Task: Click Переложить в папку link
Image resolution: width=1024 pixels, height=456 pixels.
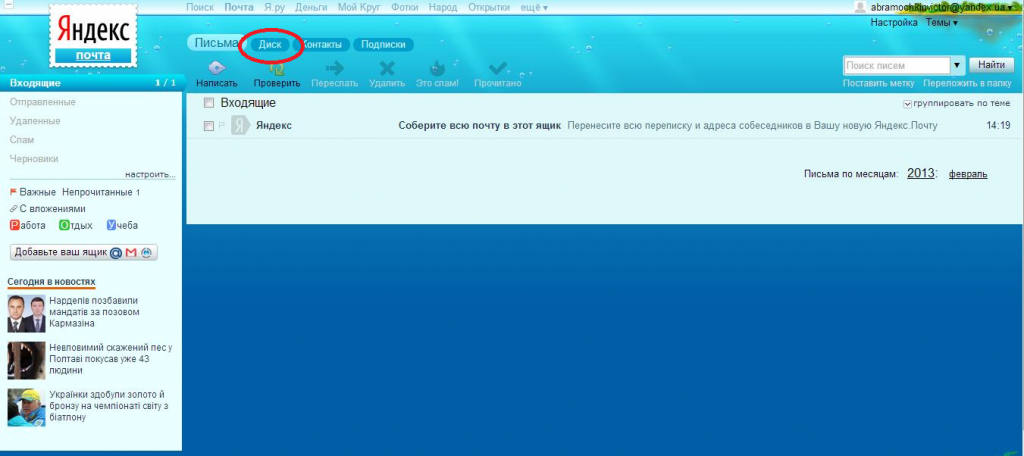Action: click(967, 84)
